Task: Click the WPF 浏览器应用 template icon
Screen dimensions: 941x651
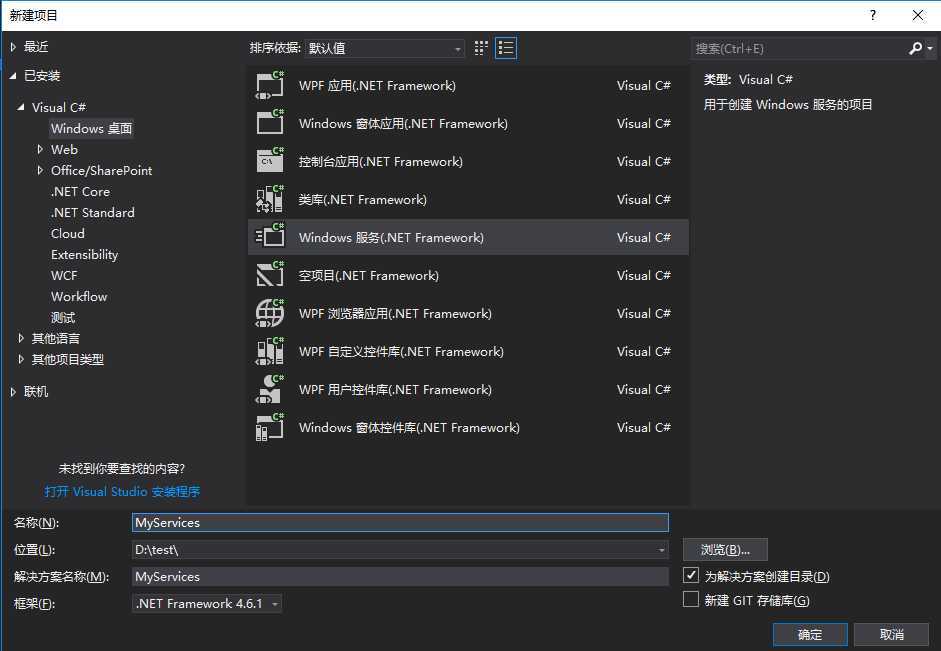Action: (x=269, y=313)
